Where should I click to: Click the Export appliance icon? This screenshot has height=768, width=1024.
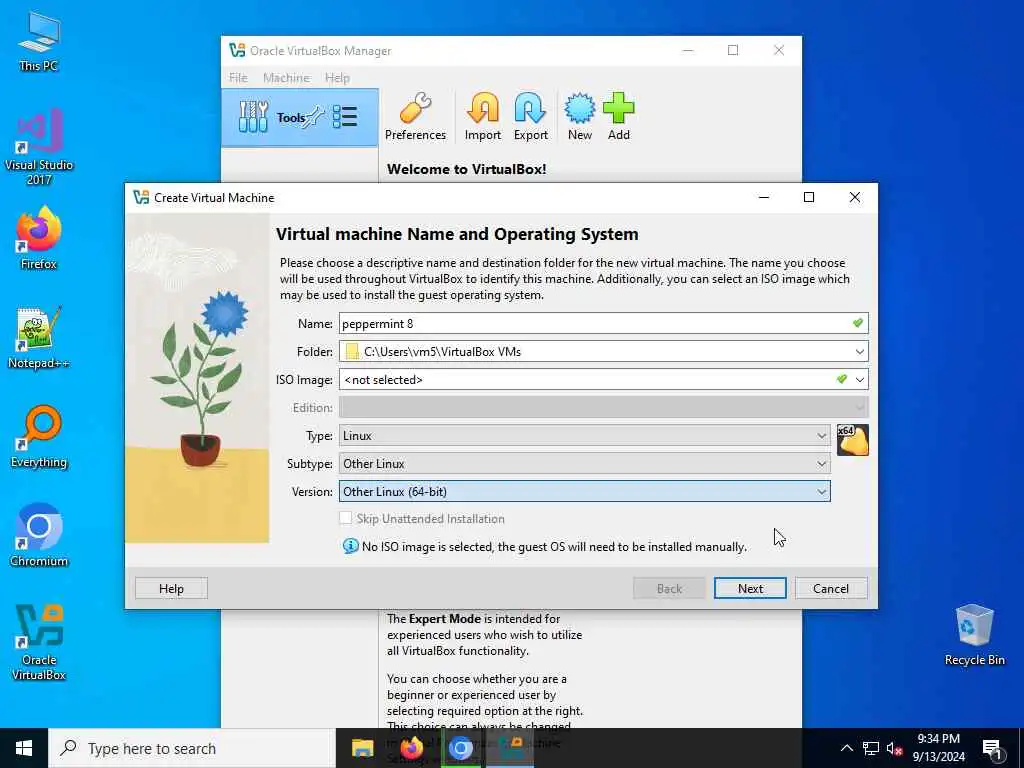point(530,118)
